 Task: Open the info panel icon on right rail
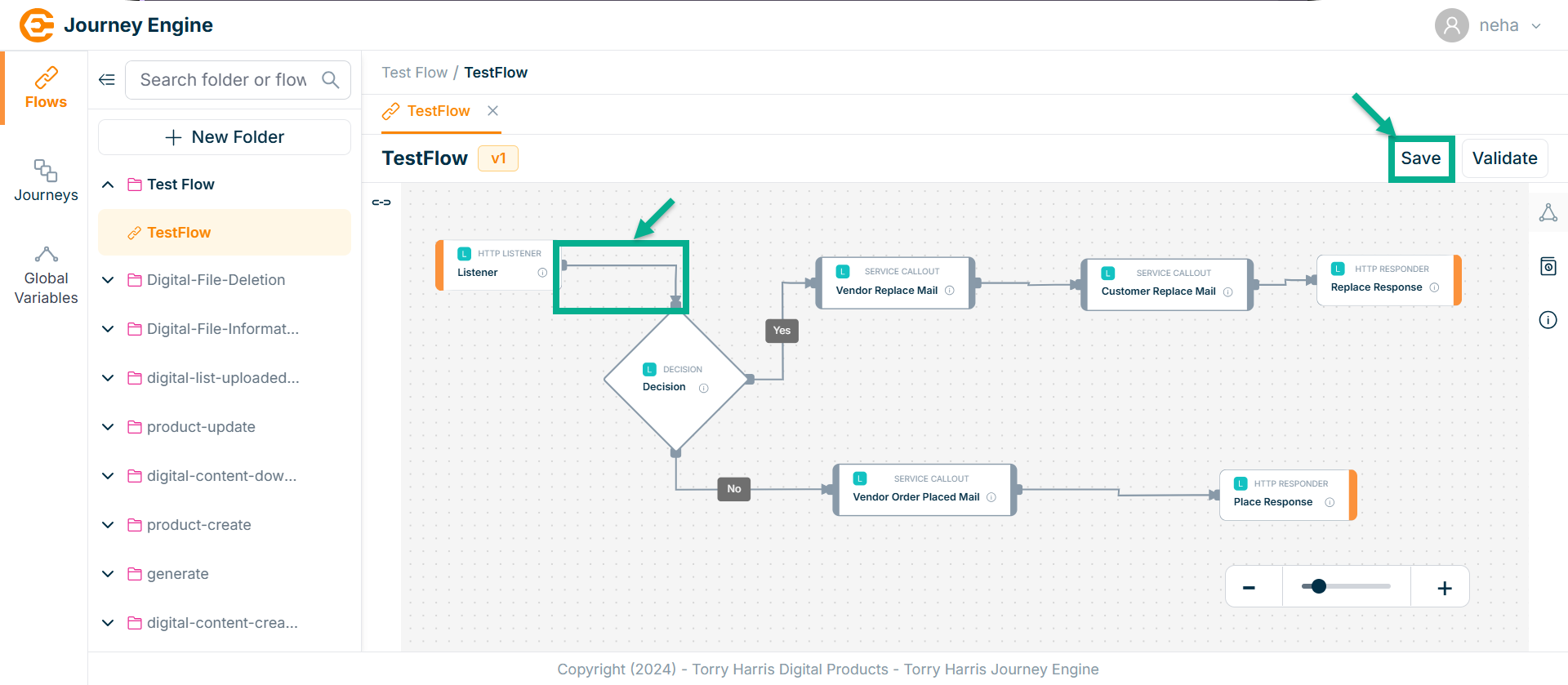click(1548, 320)
